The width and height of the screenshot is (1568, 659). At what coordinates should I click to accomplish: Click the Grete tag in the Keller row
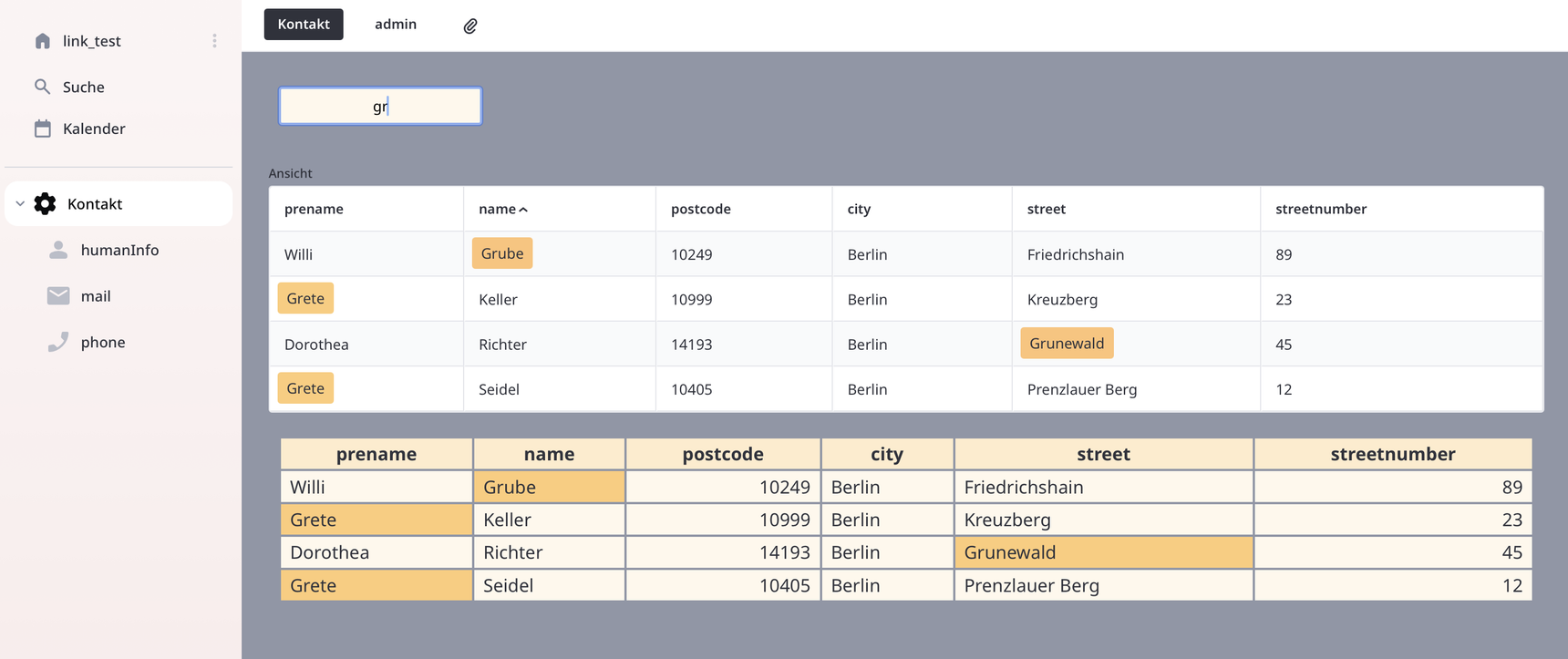305,299
